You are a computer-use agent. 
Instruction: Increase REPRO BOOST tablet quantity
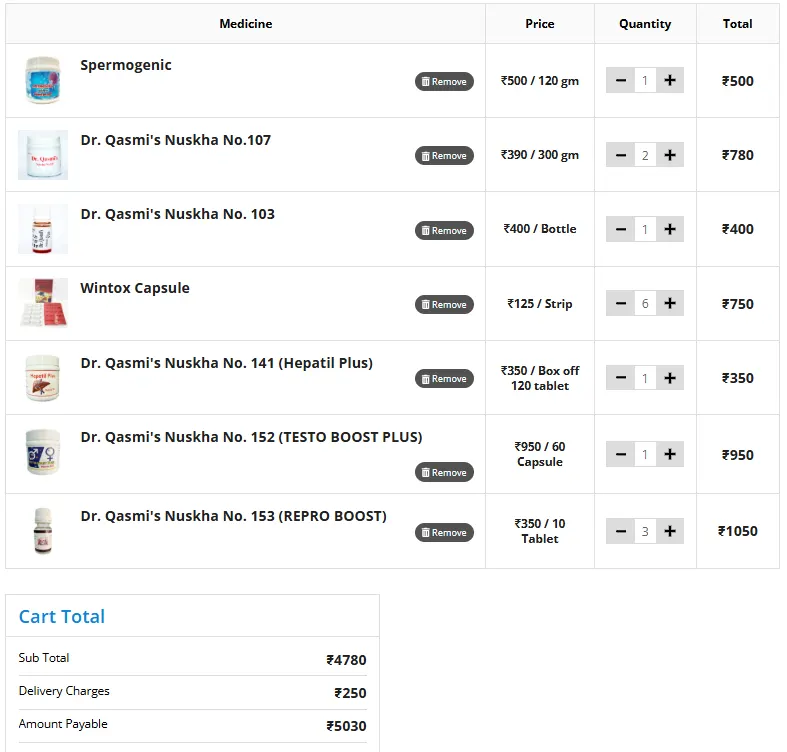[670, 531]
